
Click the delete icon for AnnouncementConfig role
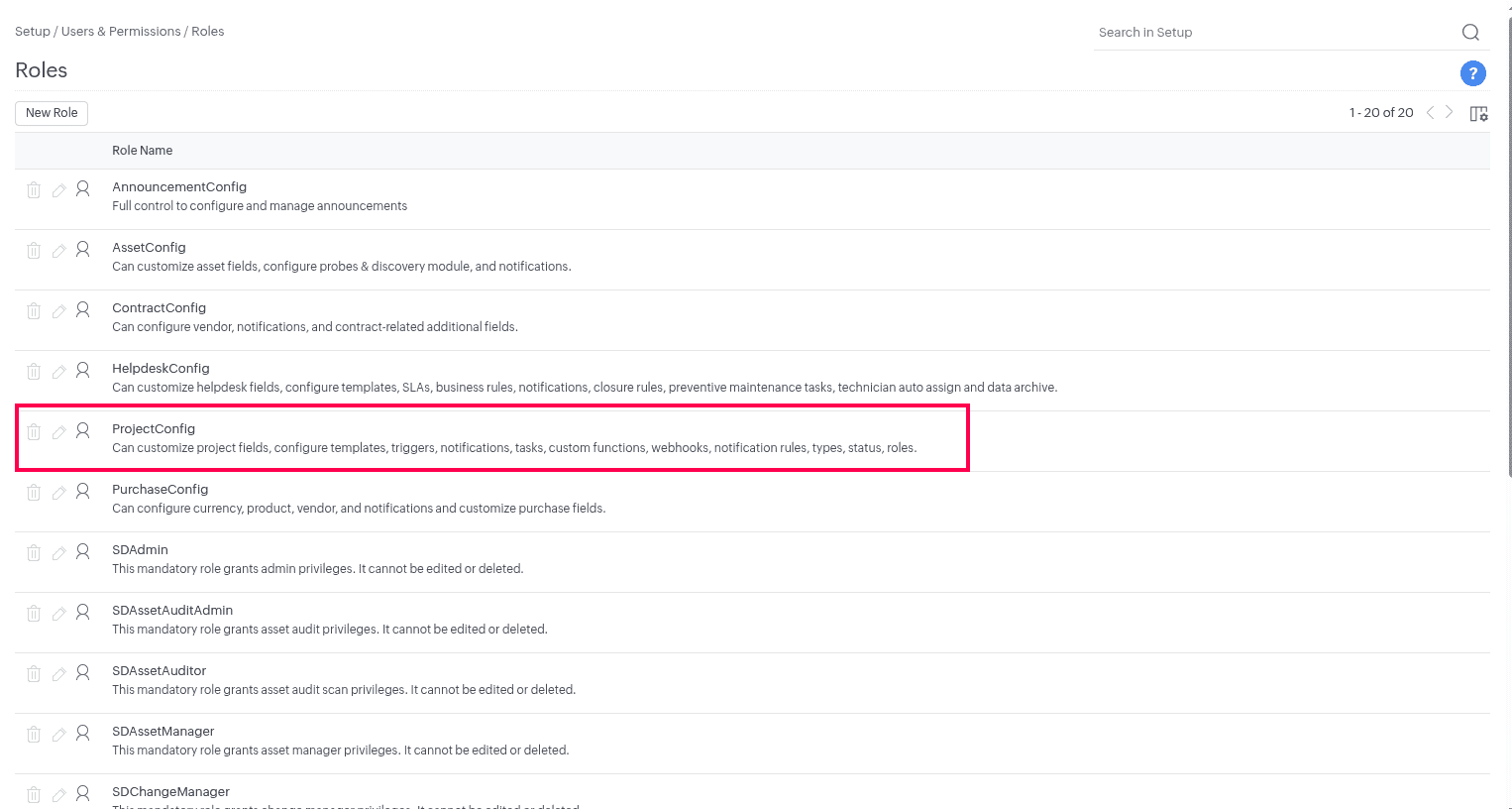point(34,189)
